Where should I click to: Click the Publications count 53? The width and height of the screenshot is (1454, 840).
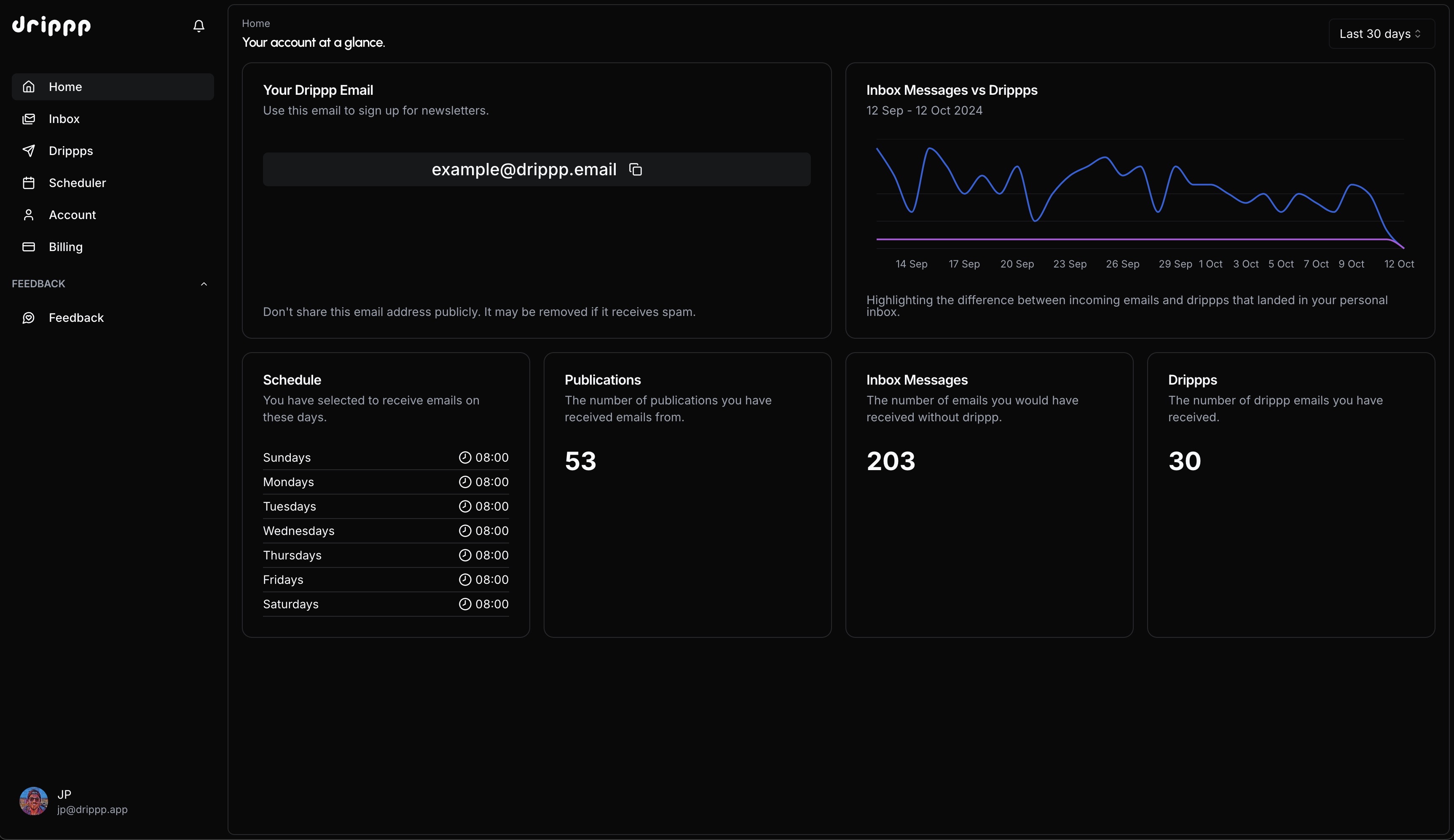[580, 461]
